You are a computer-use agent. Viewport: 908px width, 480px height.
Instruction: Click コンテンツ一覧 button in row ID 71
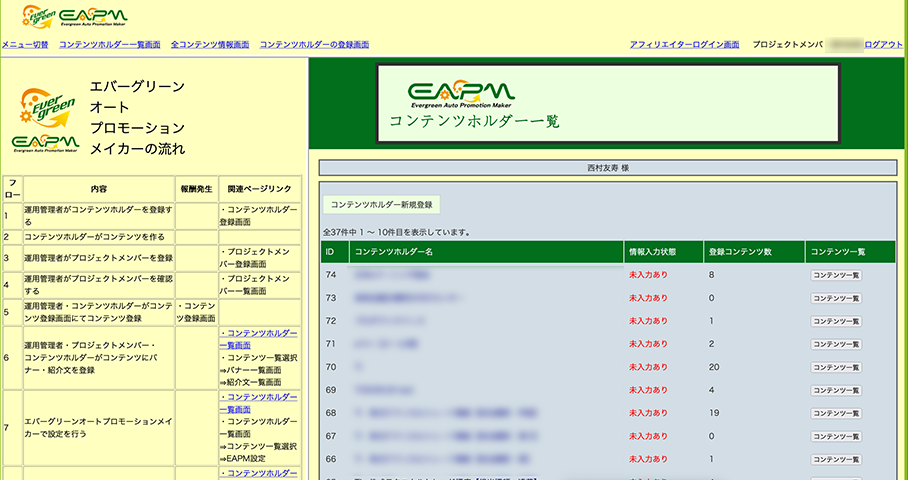[x=836, y=345]
